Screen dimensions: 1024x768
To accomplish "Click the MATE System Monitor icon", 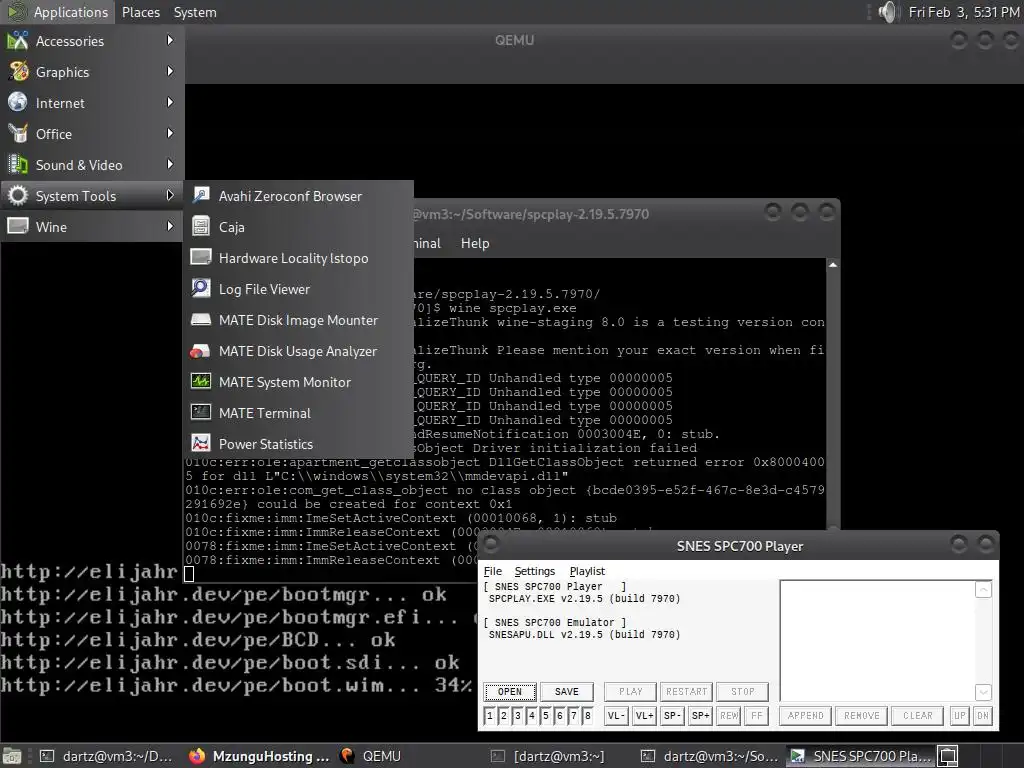I will tap(200, 381).
